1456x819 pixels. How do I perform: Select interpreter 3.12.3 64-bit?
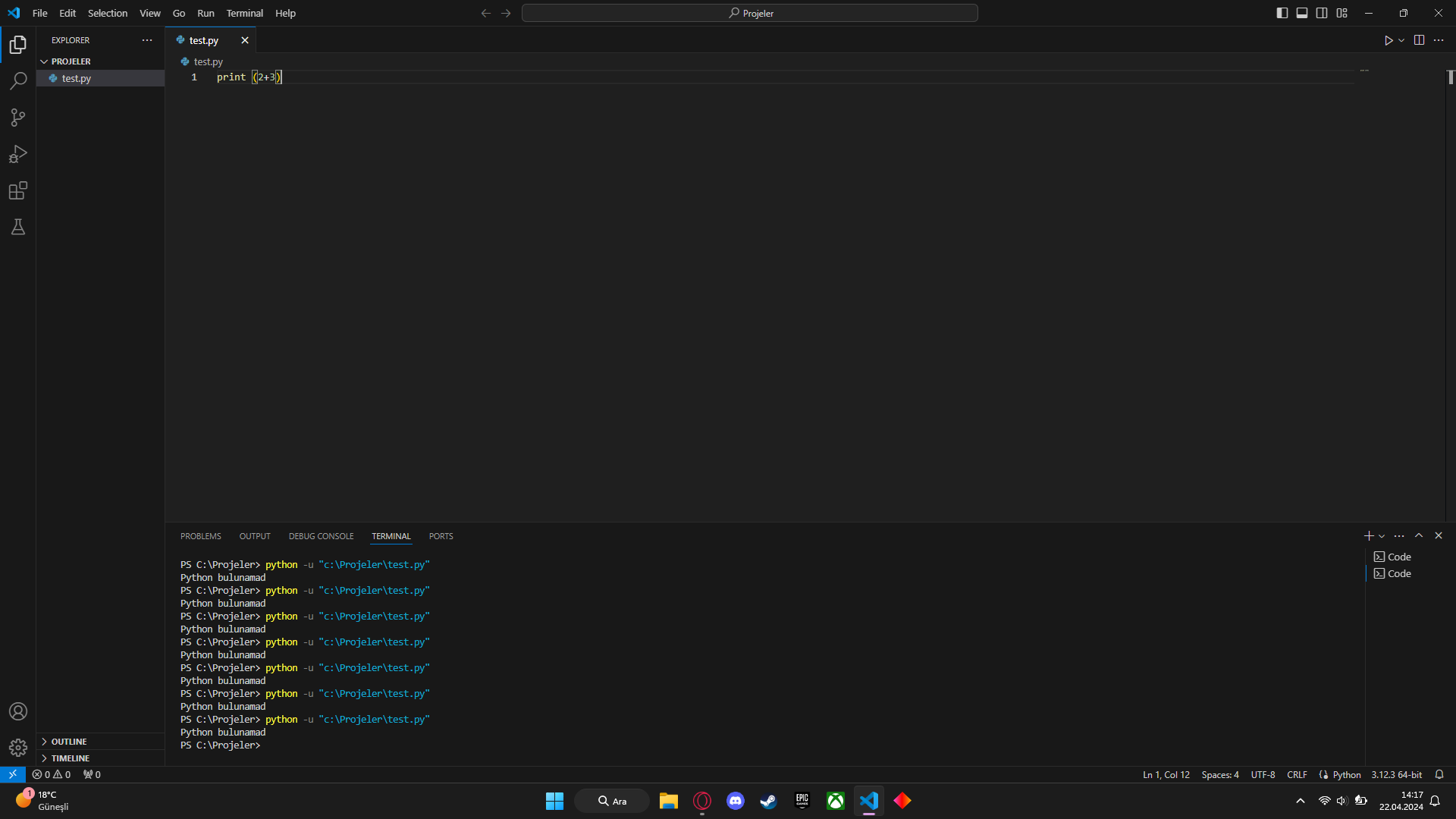pos(1396,774)
